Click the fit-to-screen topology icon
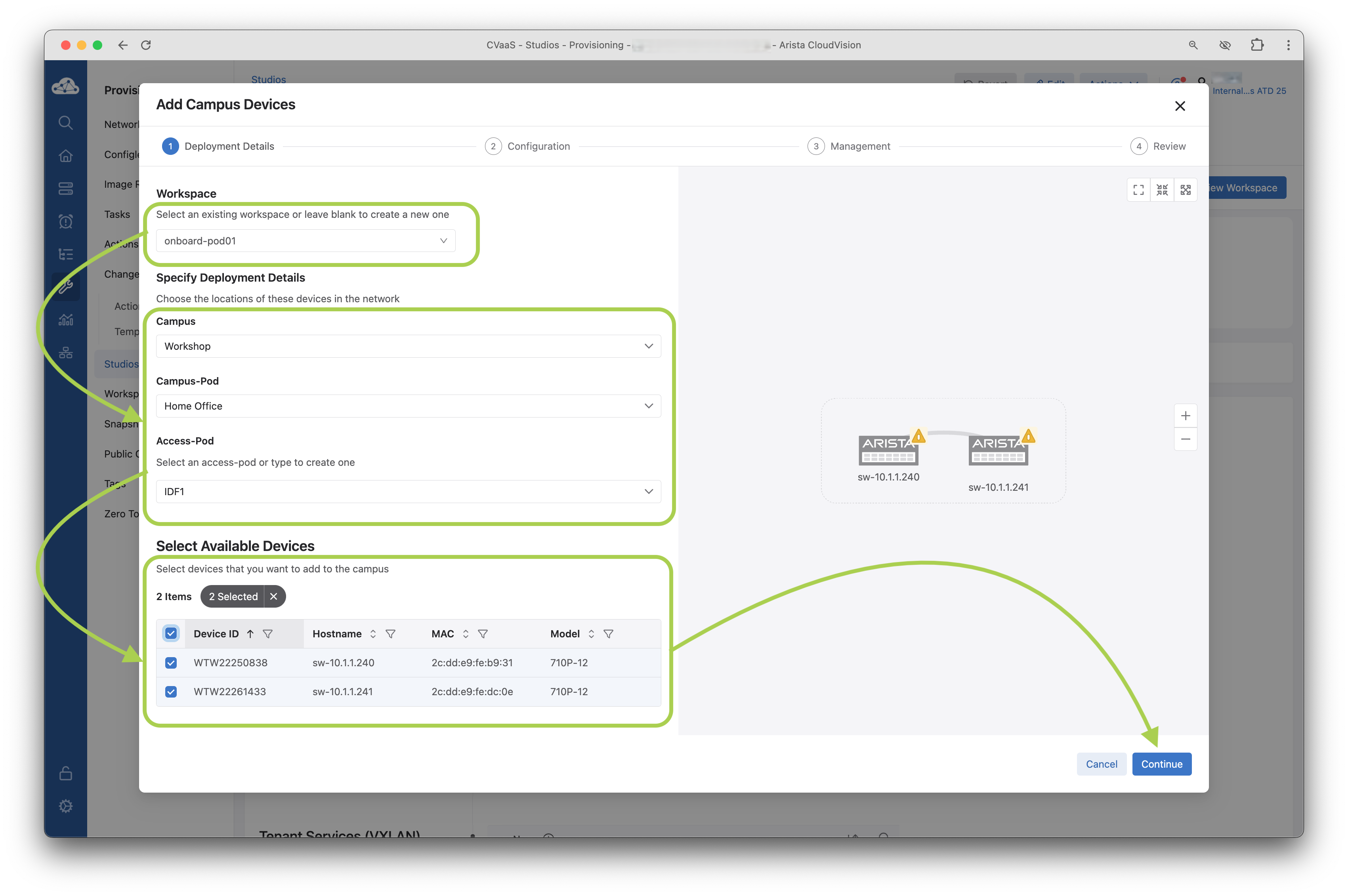Image resolution: width=1348 pixels, height=896 pixels. pos(1138,190)
